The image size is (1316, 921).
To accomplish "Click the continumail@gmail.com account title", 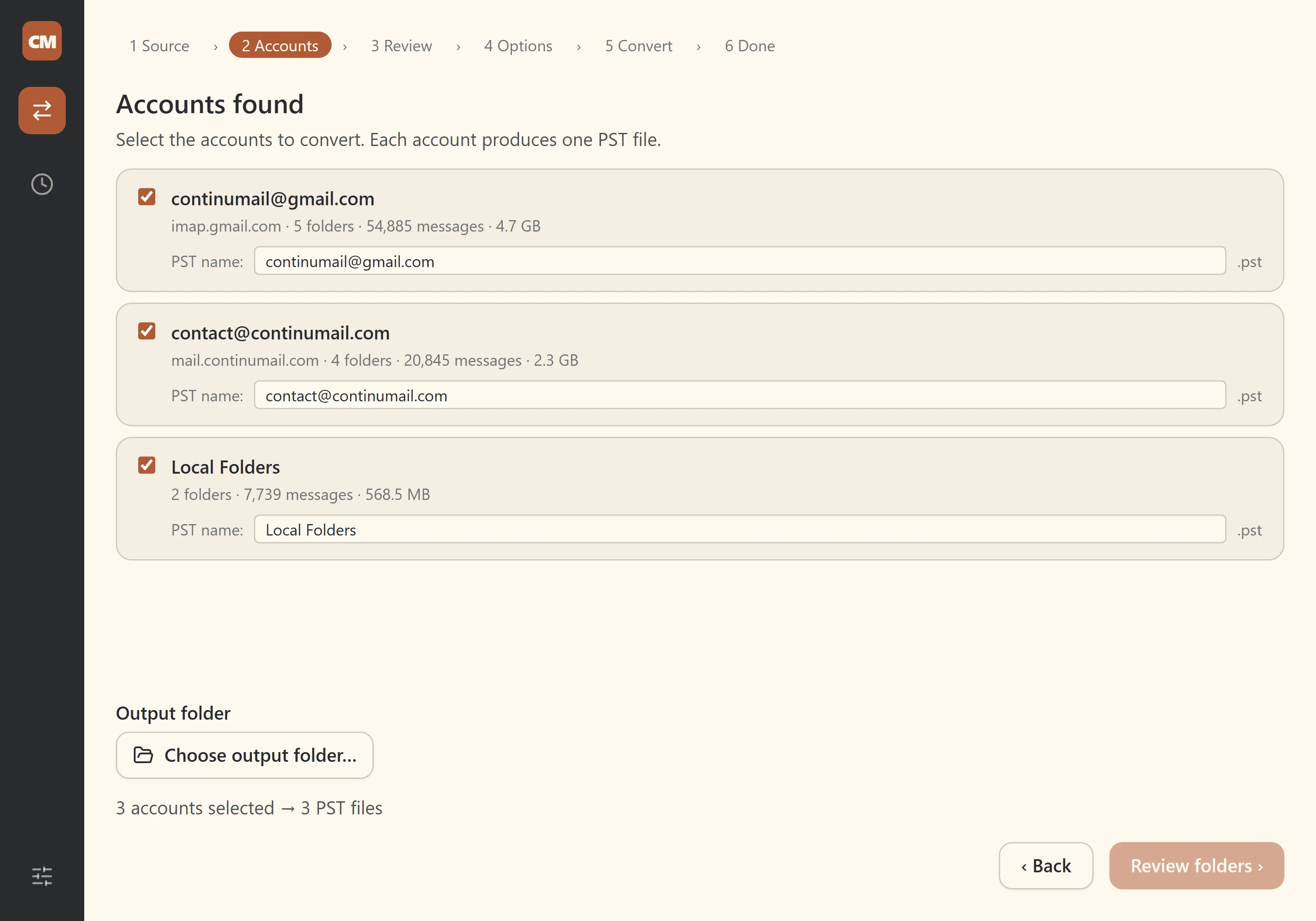I will pos(273,199).
